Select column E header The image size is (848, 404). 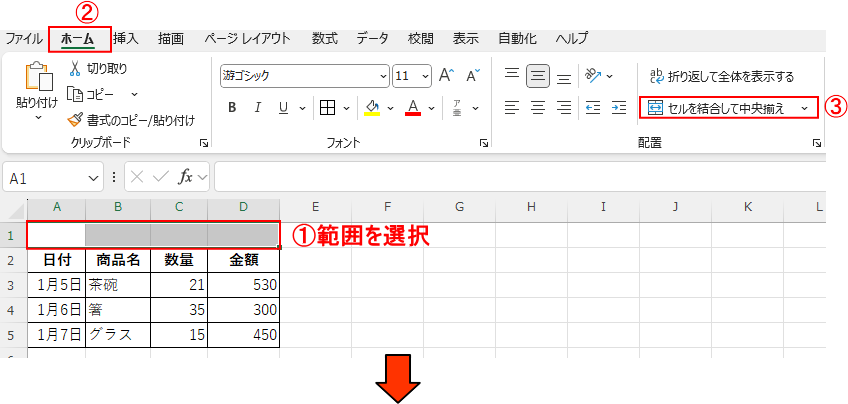(316, 206)
